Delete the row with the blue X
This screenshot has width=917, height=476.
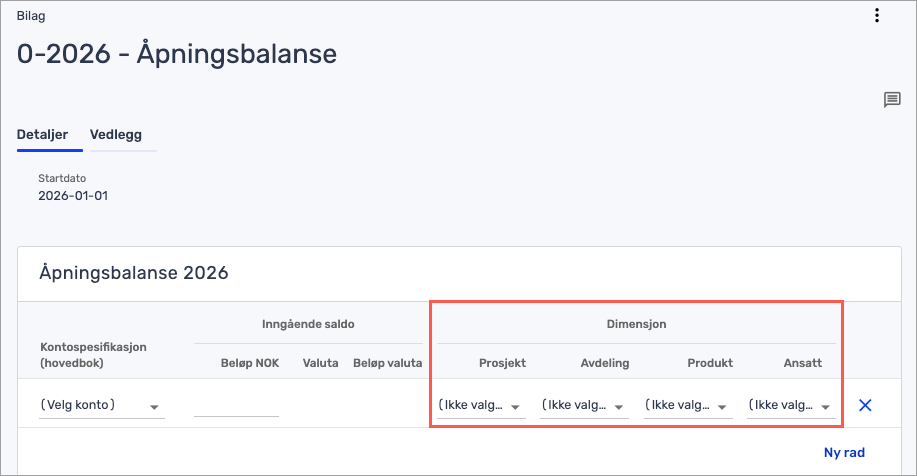click(866, 405)
